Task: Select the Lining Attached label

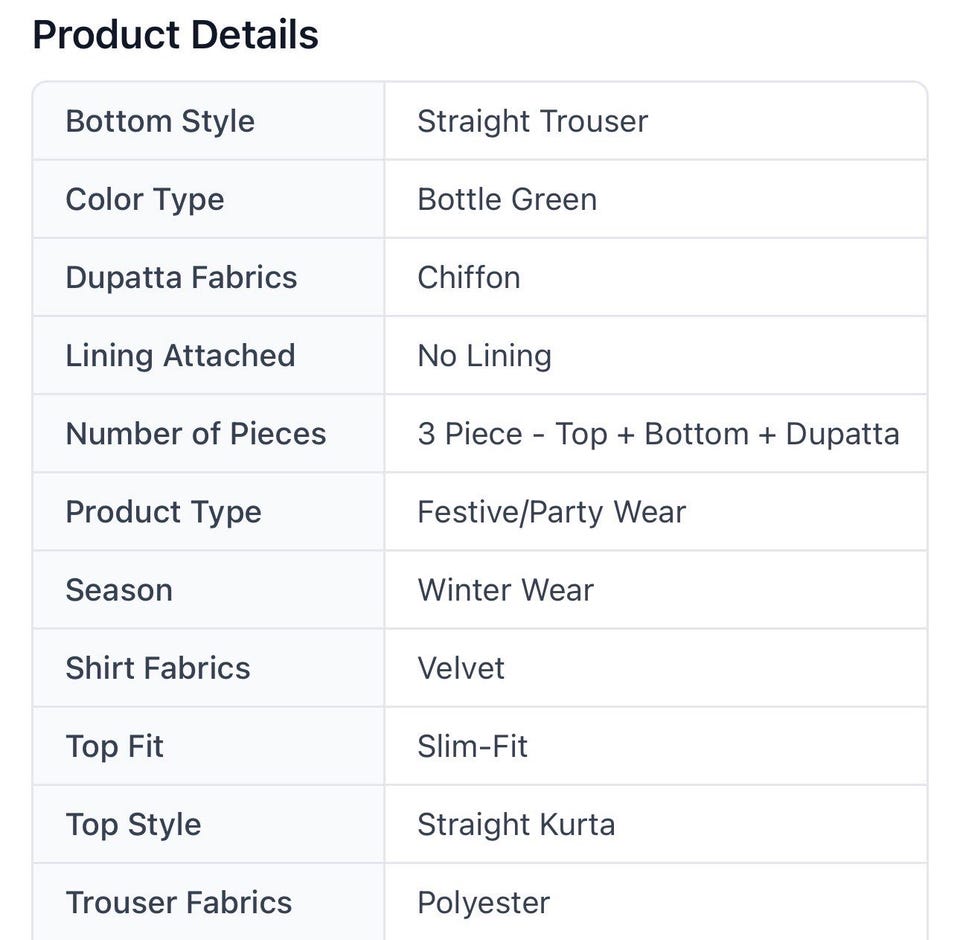Action: [x=181, y=356]
